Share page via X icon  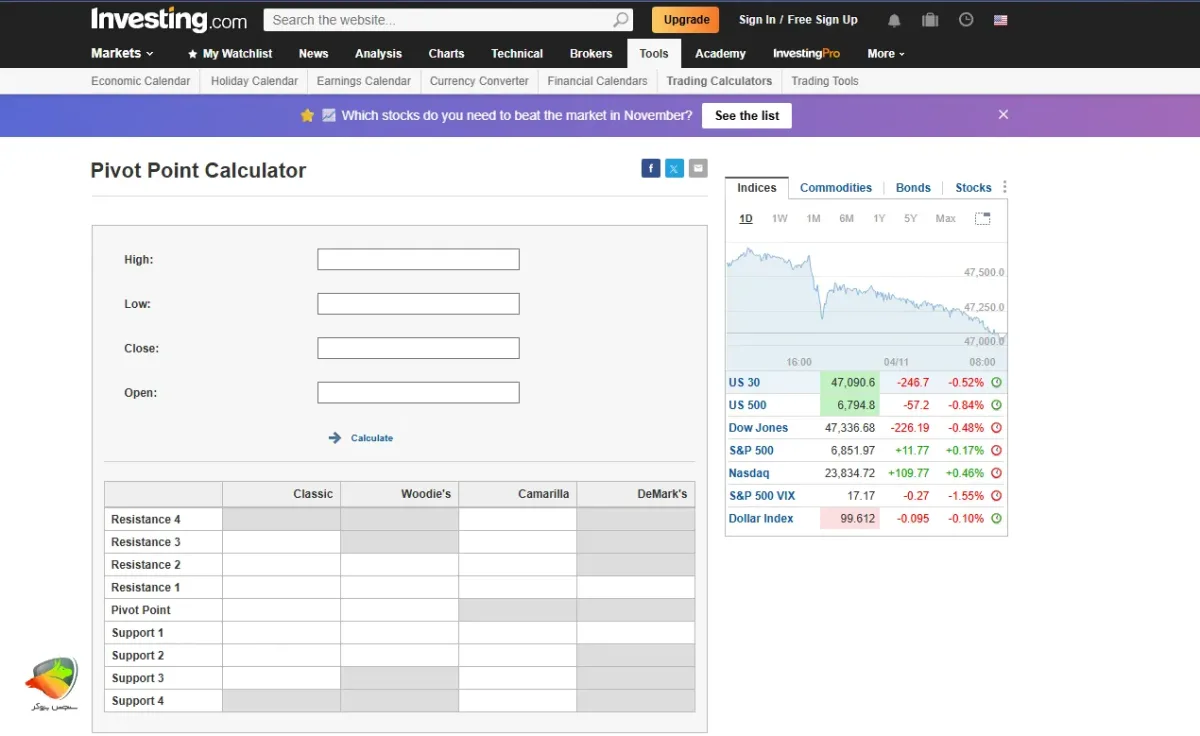(674, 168)
